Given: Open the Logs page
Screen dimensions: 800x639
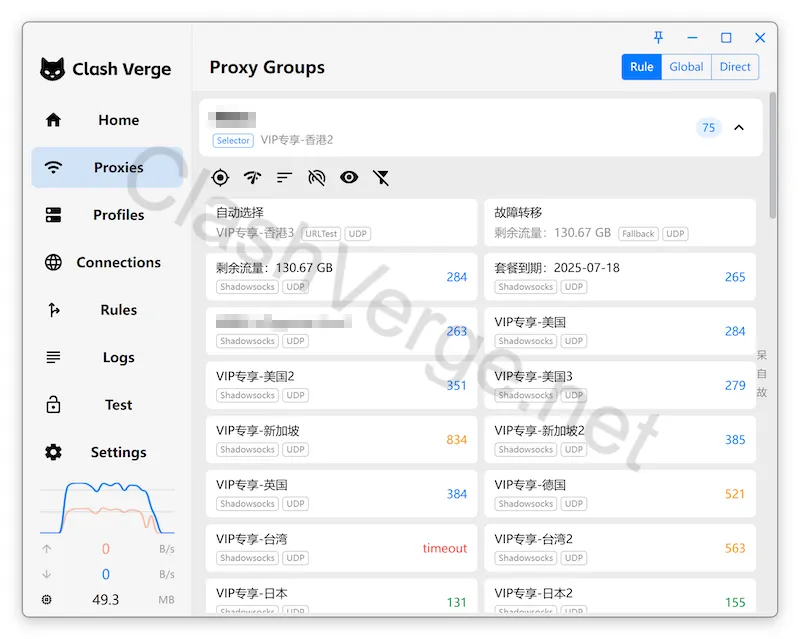Looking at the screenshot, I should tap(118, 357).
